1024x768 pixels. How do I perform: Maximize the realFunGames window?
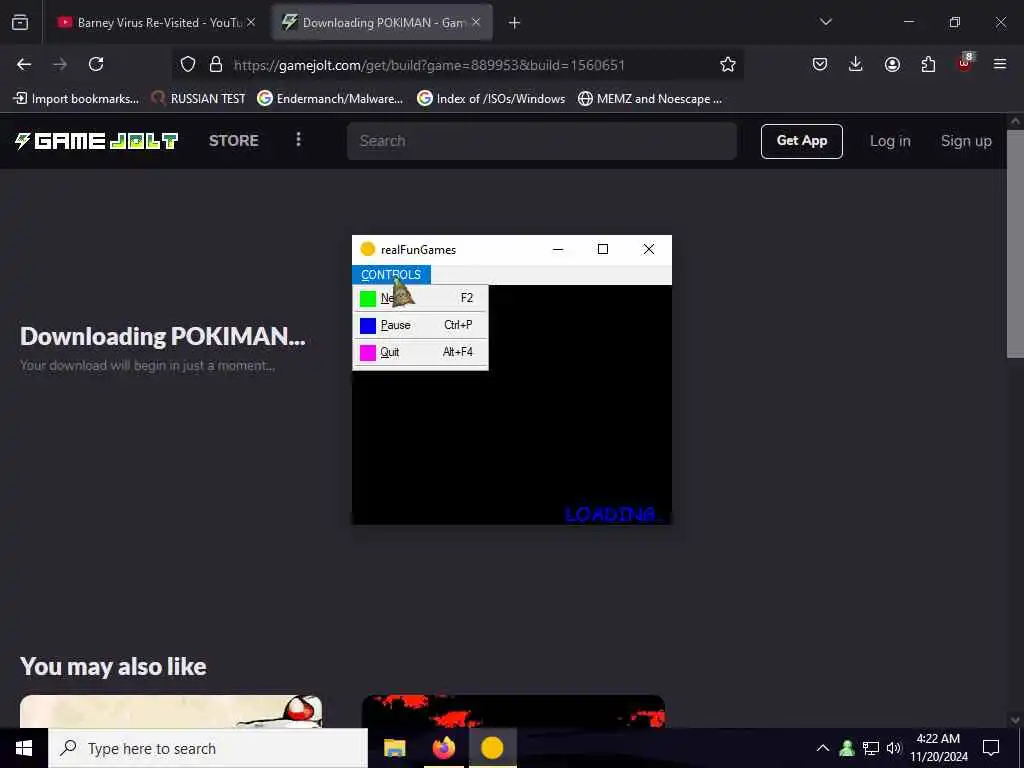point(603,249)
